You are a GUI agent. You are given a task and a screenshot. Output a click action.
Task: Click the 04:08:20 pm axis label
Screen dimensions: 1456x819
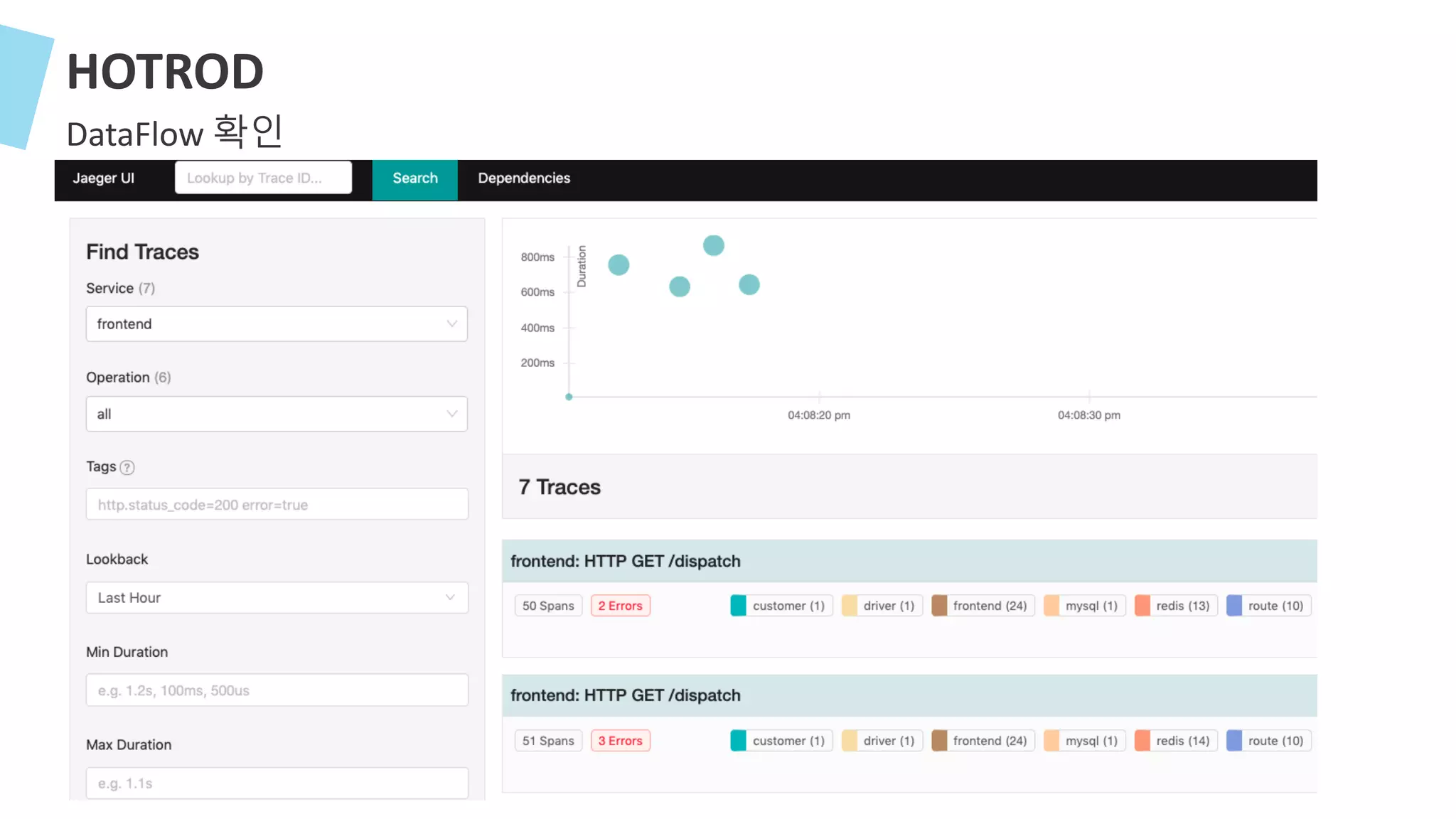(819, 415)
